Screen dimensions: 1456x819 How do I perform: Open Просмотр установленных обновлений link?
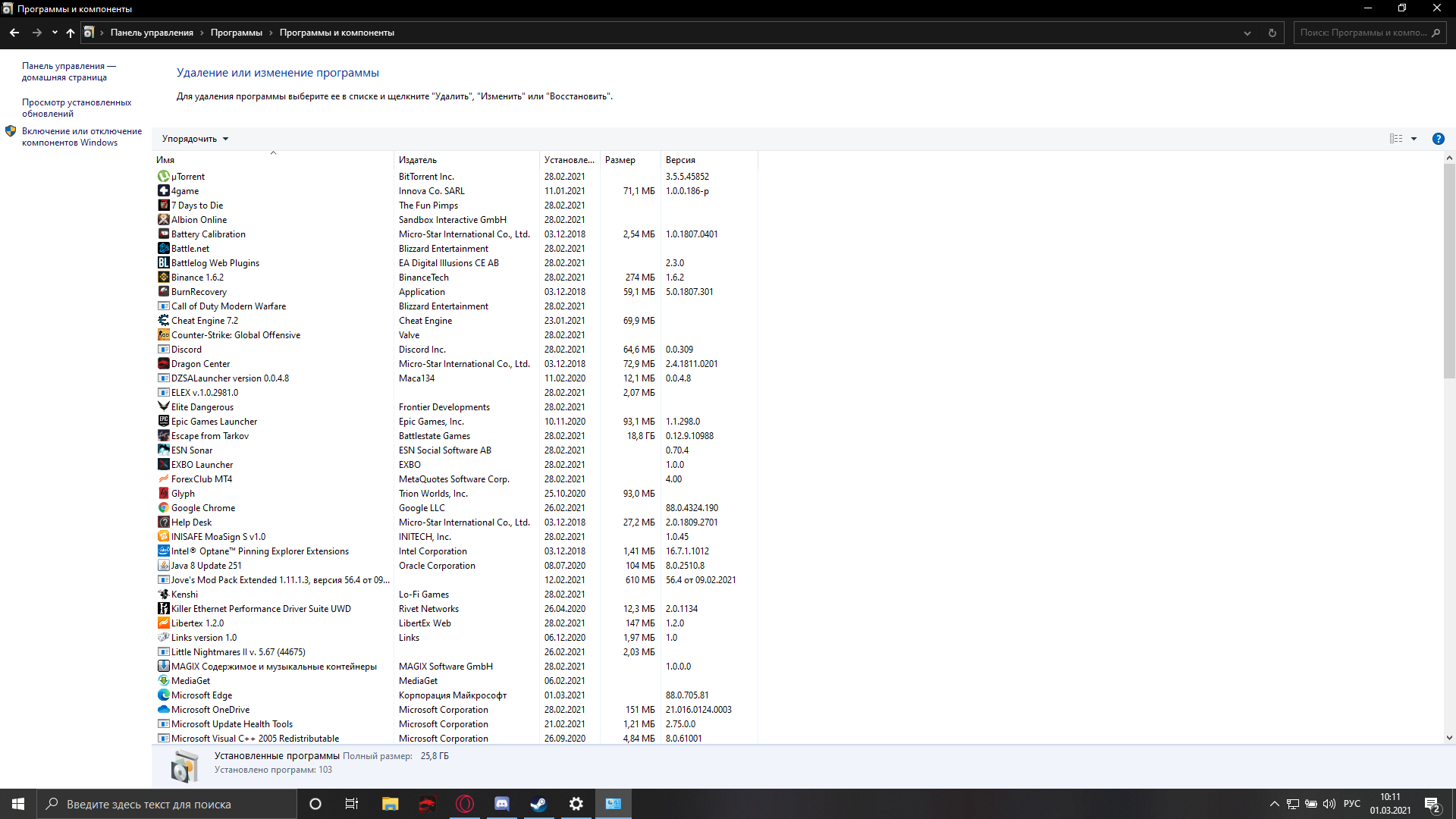tap(77, 108)
